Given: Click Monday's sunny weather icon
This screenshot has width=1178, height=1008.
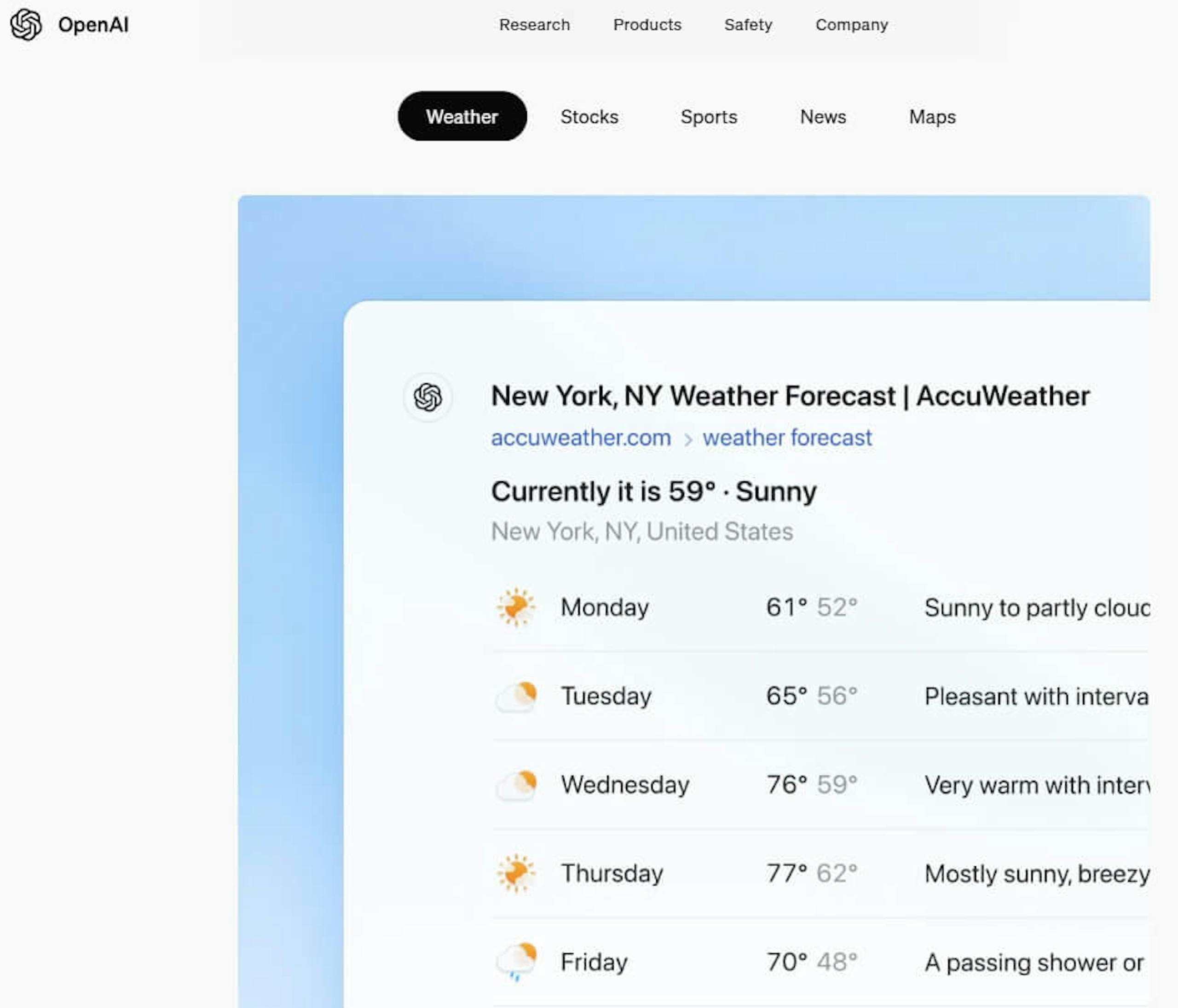Looking at the screenshot, I should coord(516,607).
